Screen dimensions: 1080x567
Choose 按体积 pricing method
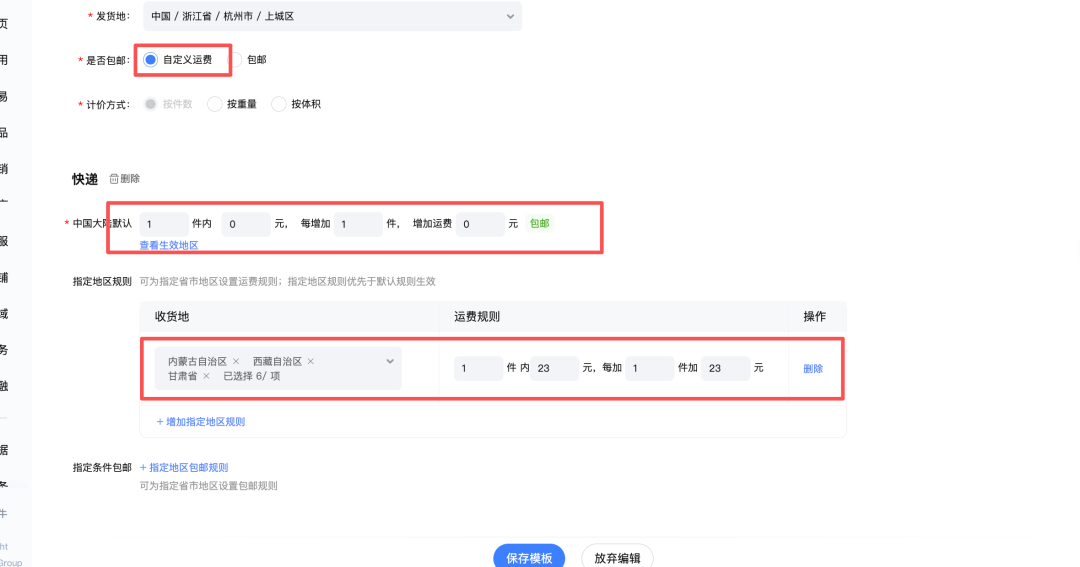pyautogui.click(x=279, y=104)
